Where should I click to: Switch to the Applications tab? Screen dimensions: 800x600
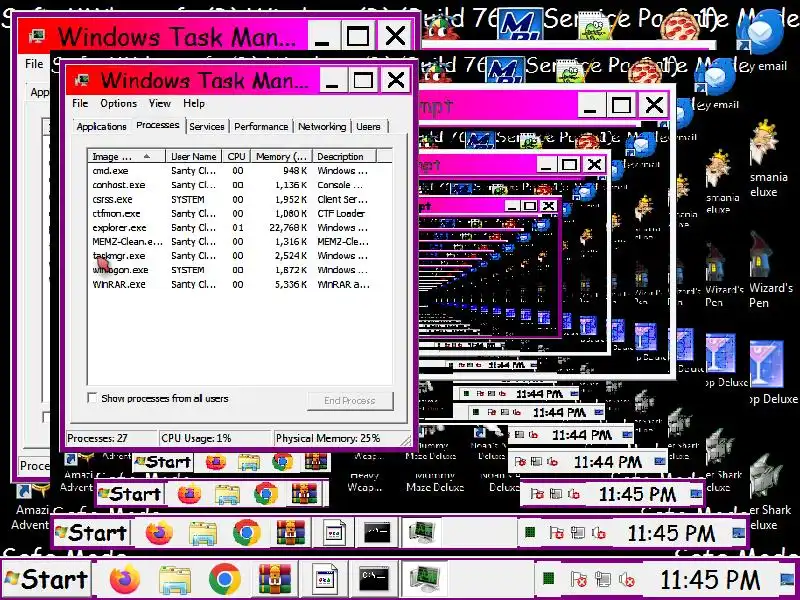point(102,126)
